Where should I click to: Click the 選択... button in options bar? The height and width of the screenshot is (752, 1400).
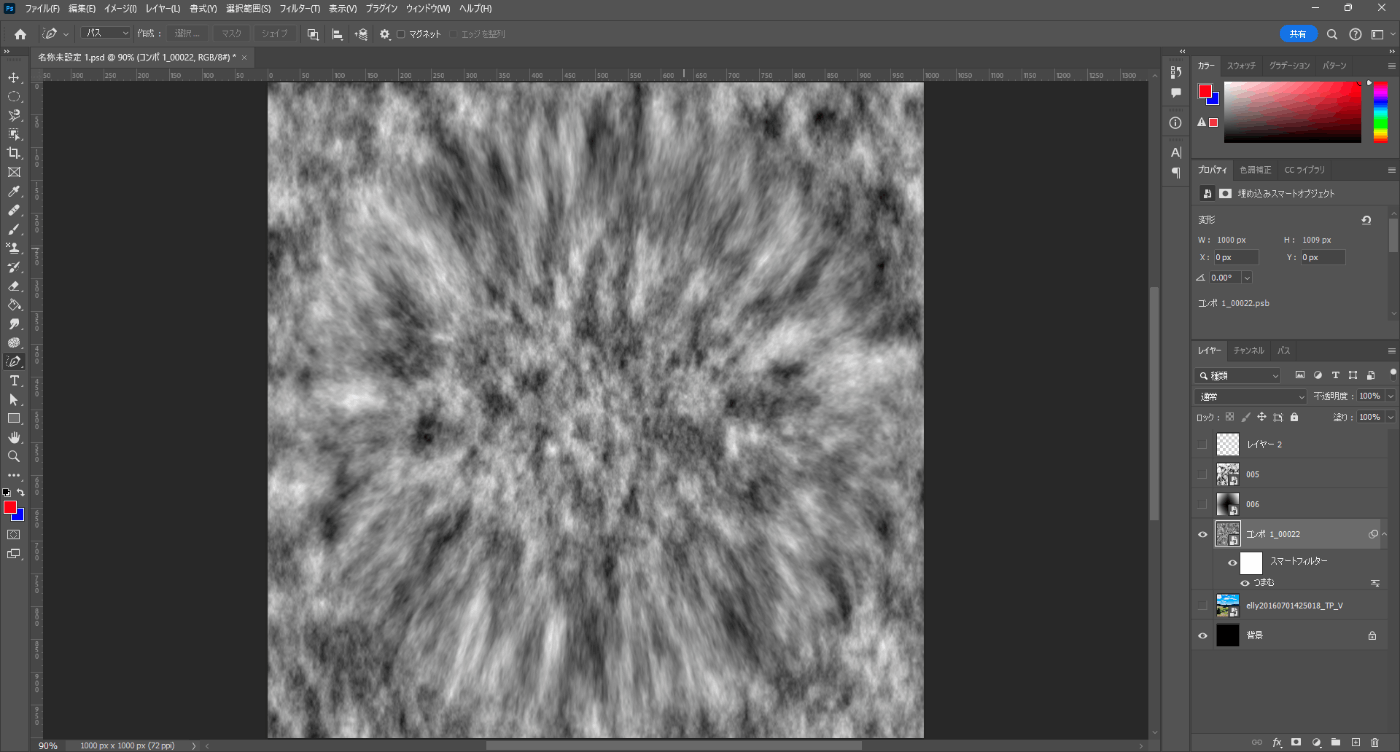pos(188,33)
